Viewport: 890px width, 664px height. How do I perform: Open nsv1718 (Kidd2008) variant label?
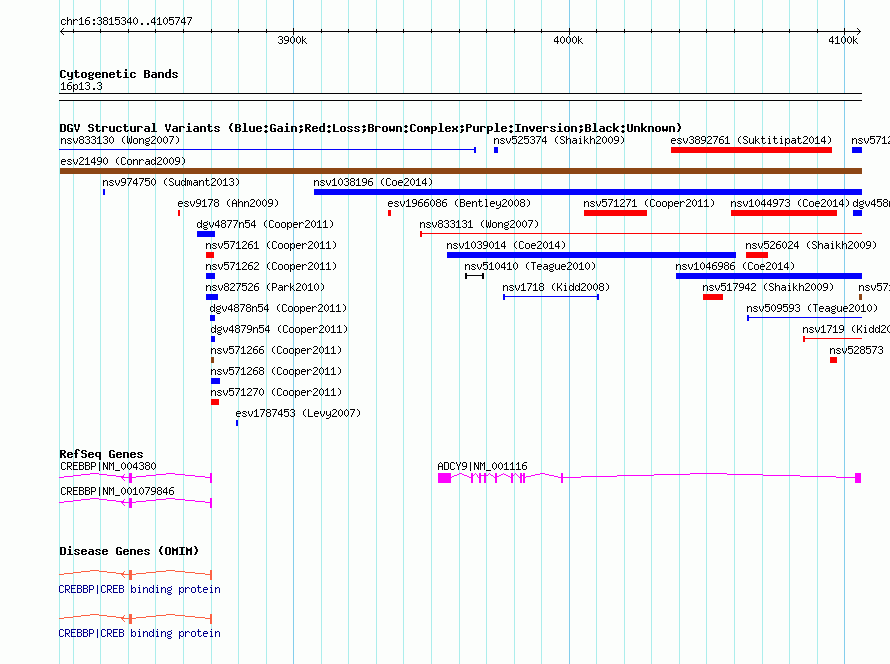[x=556, y=287]
